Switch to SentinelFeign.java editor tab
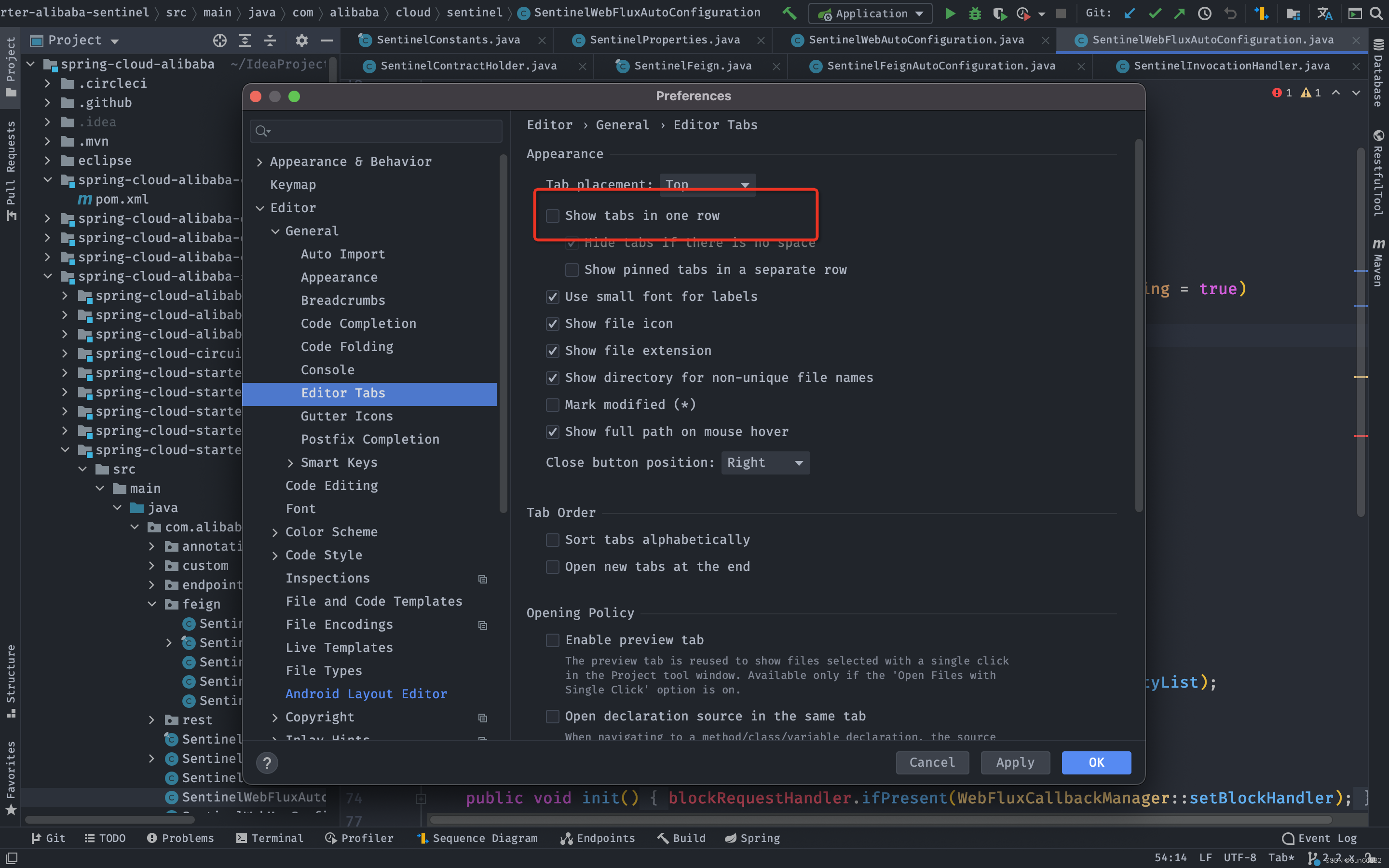Screen dimensions: 1389x868 pyautogui.click(x=692, y=66)
